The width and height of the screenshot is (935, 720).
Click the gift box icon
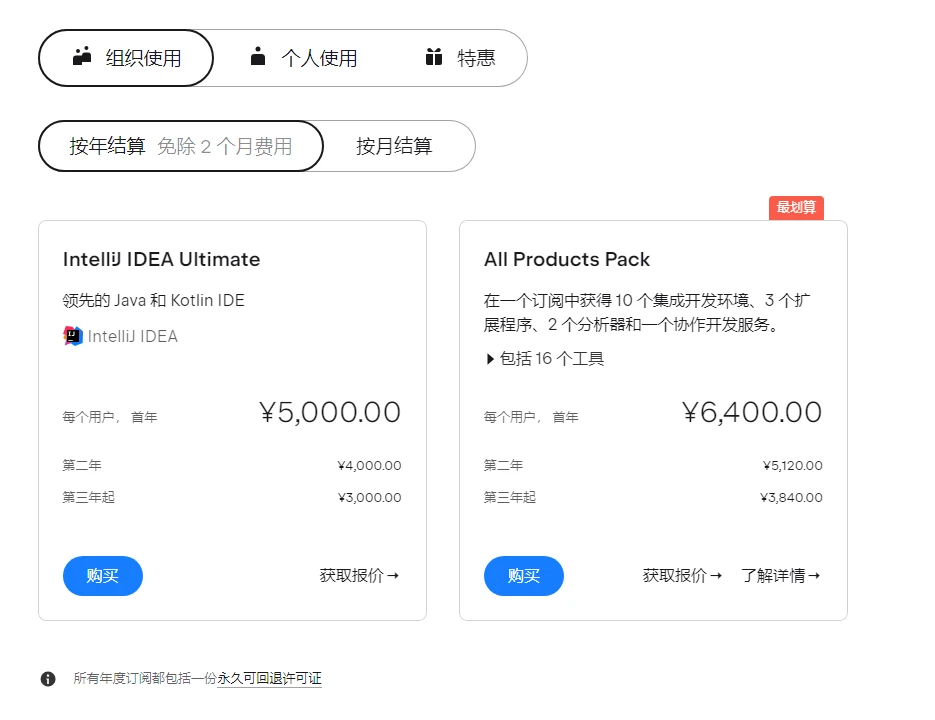click(434, 57)
